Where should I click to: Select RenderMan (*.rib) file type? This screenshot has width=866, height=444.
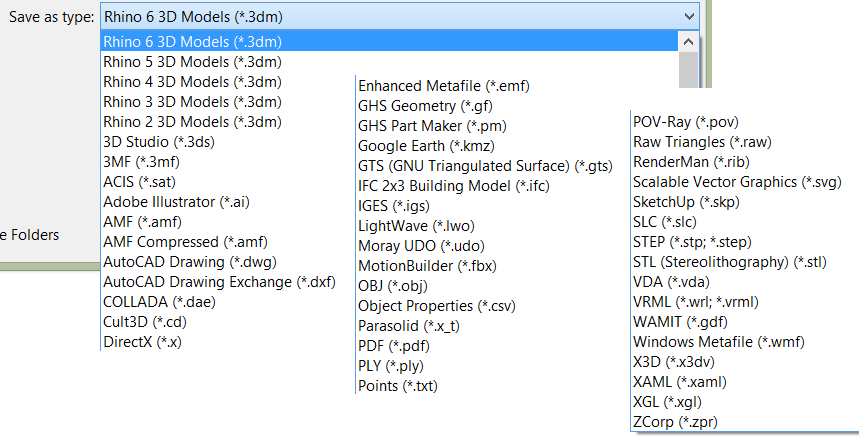click(x=691, y=162)
